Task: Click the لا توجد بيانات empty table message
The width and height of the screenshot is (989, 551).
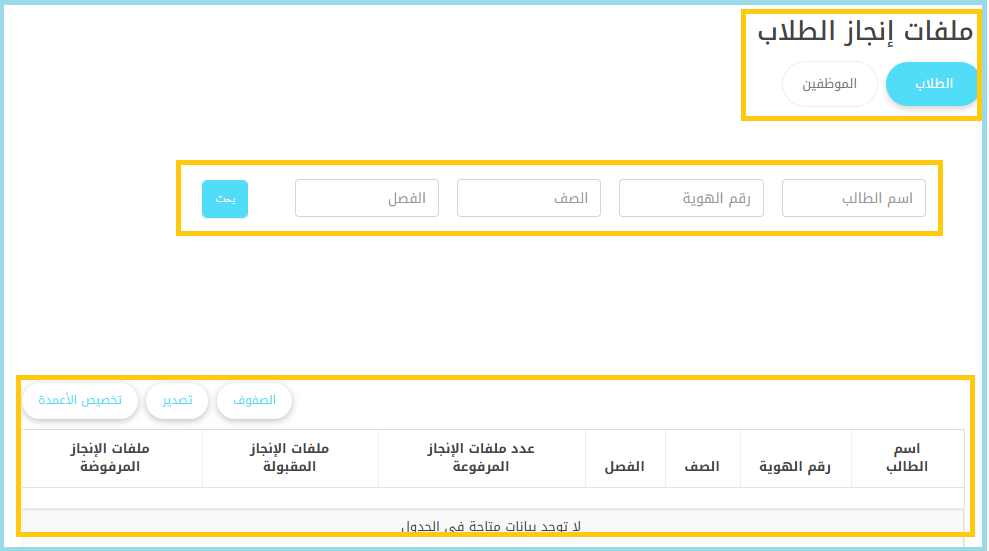Action: pyautogui.click(x=491, y=526)
